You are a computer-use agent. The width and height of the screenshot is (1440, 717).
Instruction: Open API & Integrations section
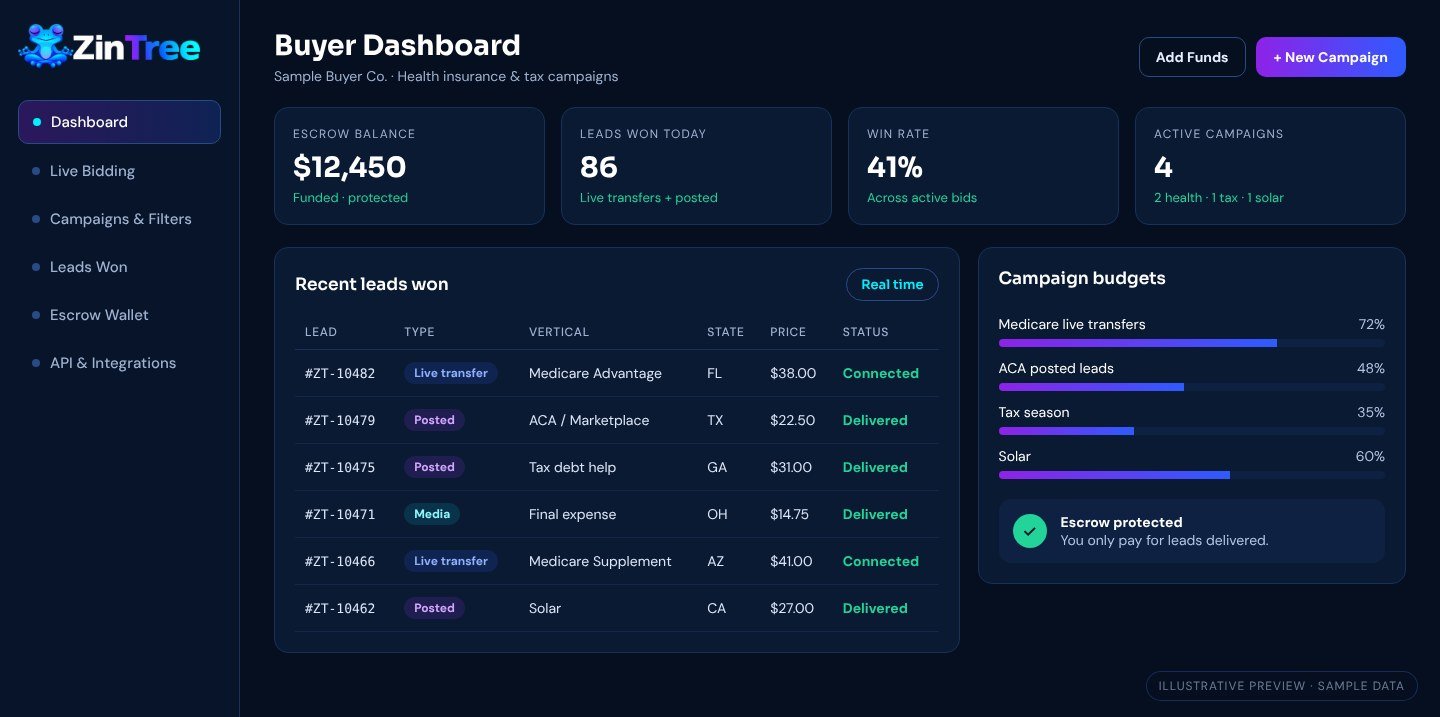[119, 363]
